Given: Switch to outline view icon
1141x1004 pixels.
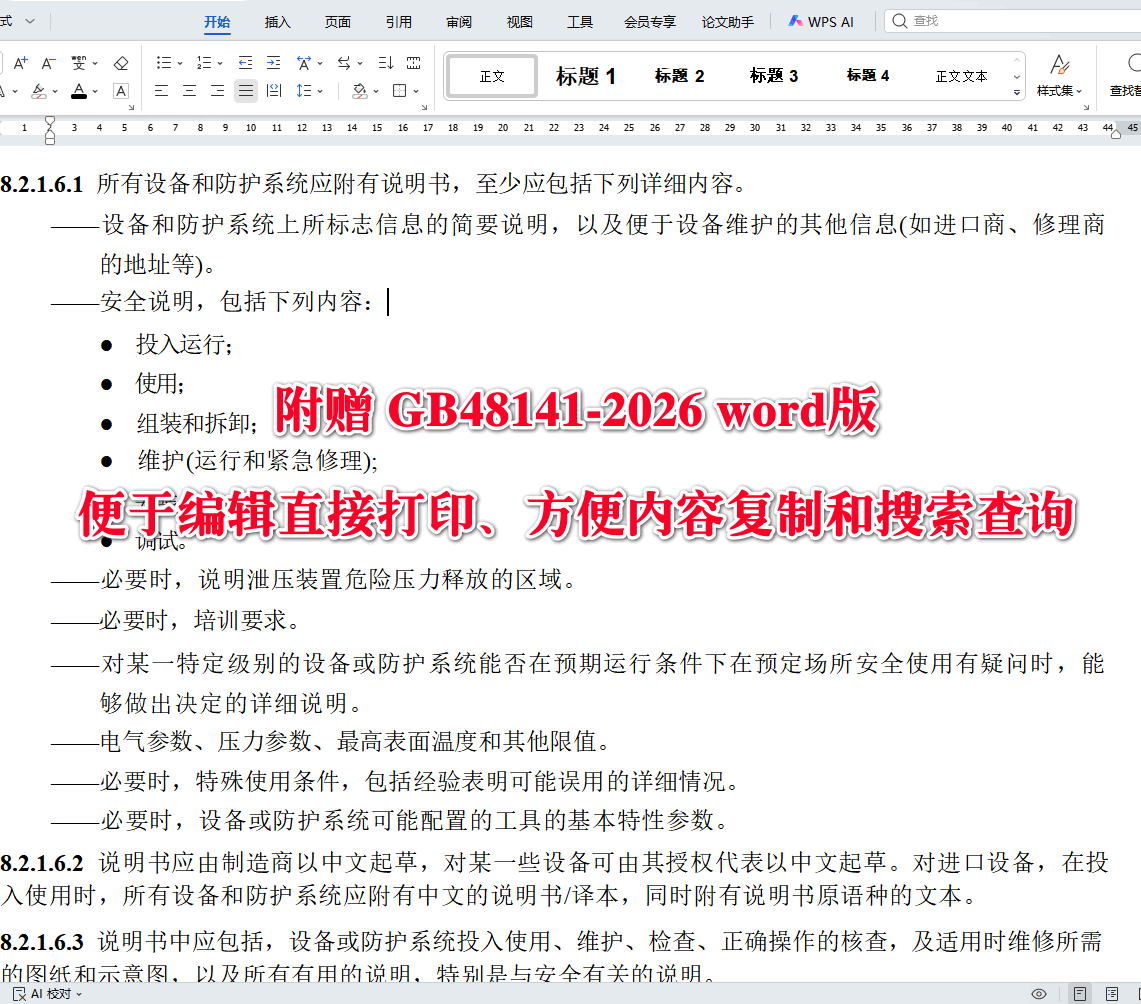Looking at the screenshot, I should [1112, 994].
